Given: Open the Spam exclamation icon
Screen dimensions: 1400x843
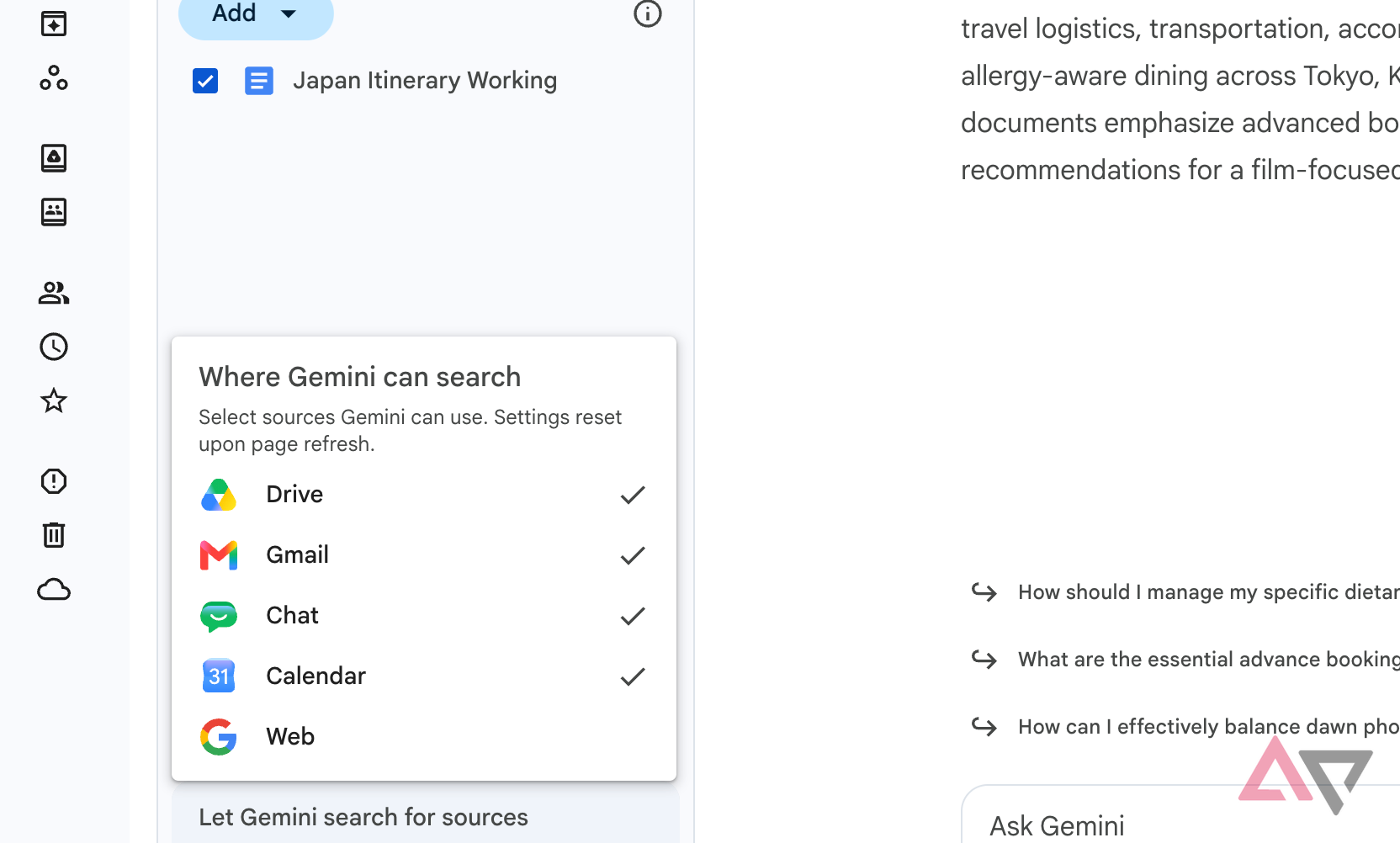Looking at the screenshot, I should (54, 481).
